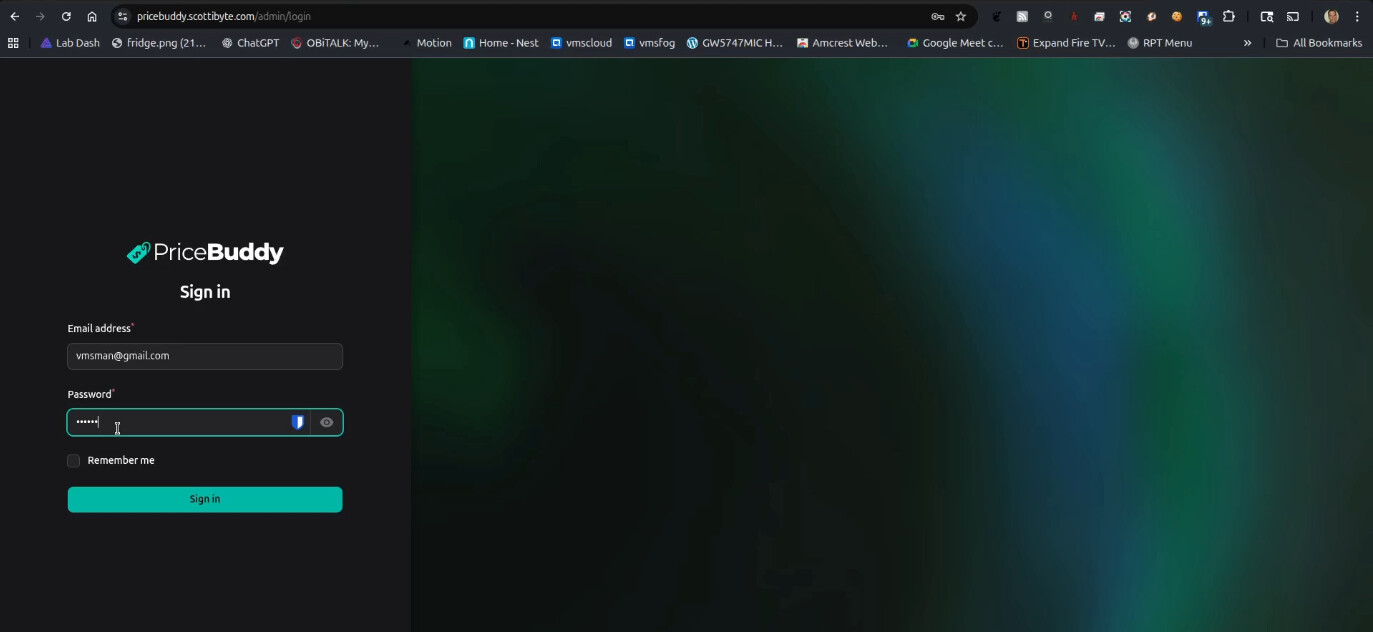Go to browser home page icon

92,16
